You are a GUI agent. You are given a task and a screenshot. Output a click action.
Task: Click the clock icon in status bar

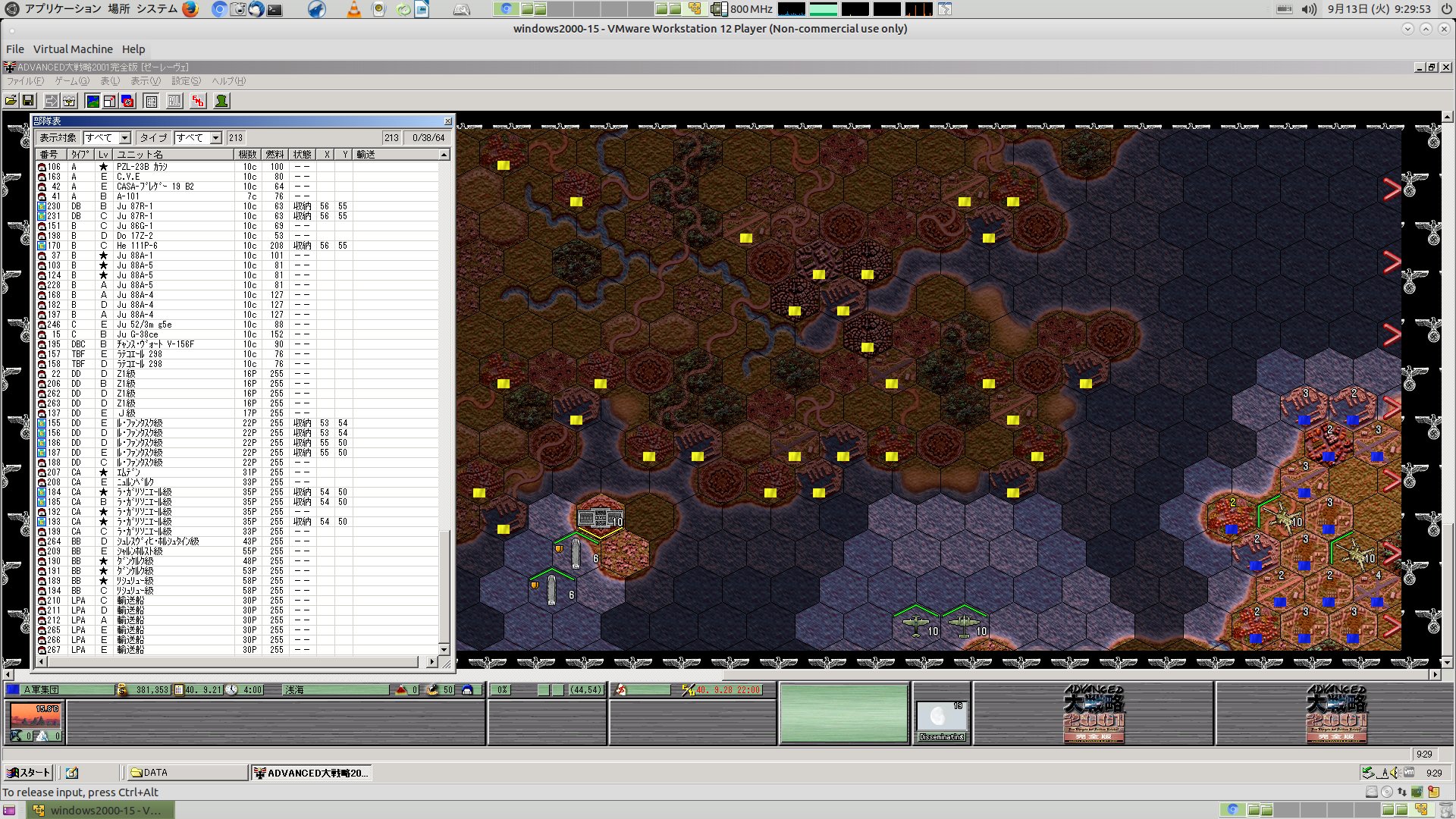click(232, 690)
